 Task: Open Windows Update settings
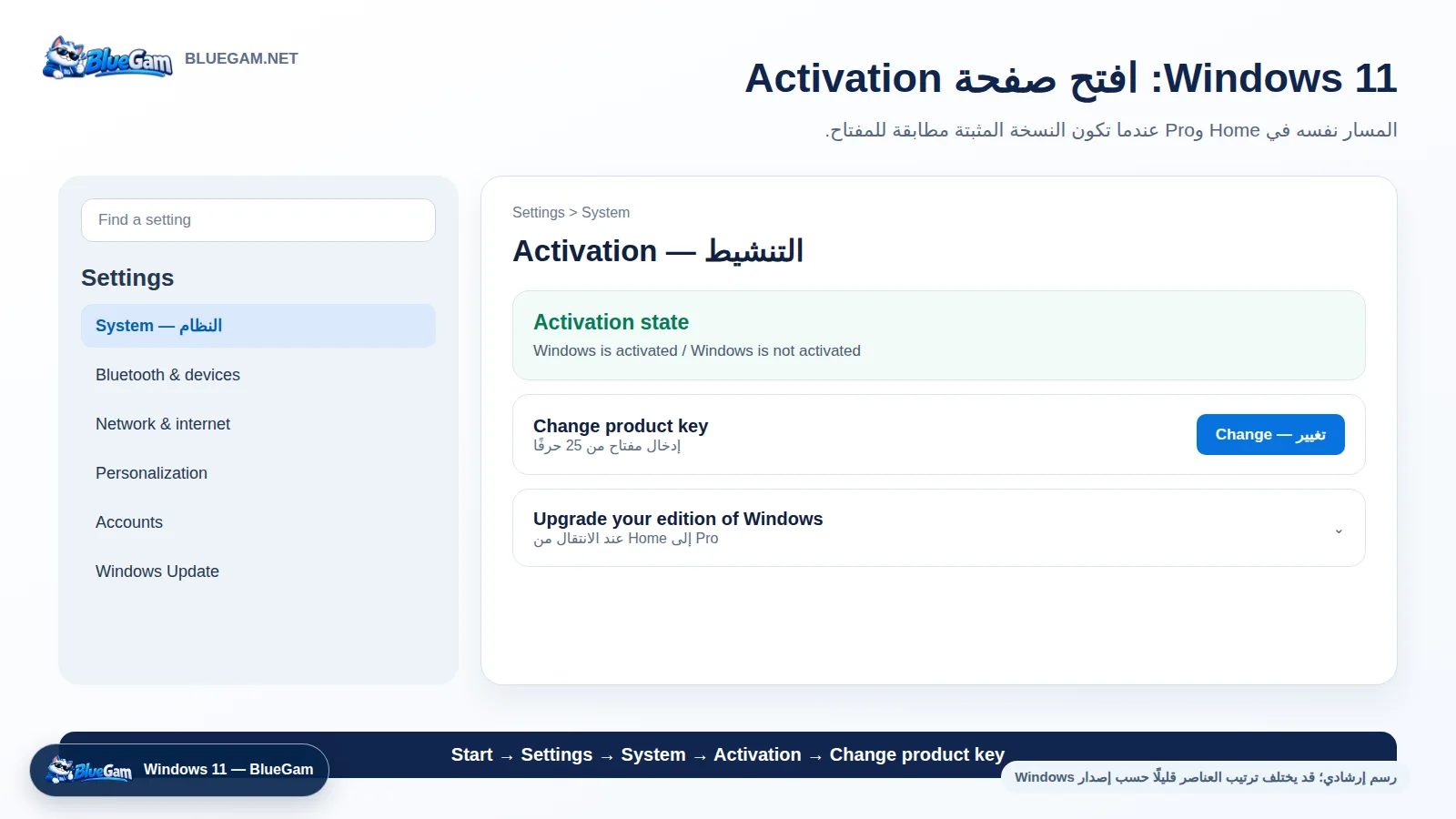(x=258, y=571)
